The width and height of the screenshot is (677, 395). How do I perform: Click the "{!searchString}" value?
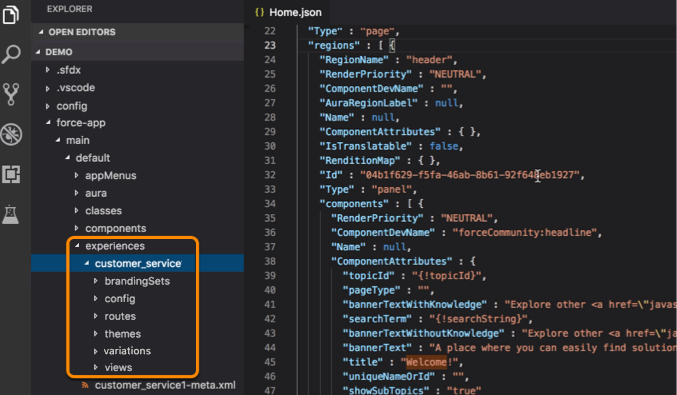click(x=478, y=319)
